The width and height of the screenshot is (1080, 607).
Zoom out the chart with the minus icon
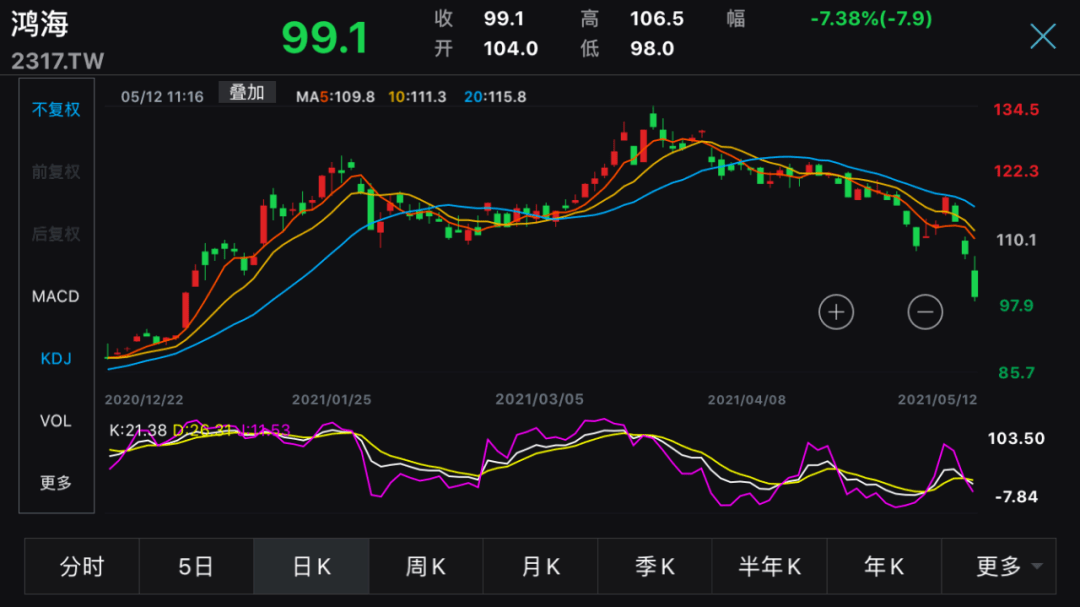pyautogui.click(x=925, y=312)
